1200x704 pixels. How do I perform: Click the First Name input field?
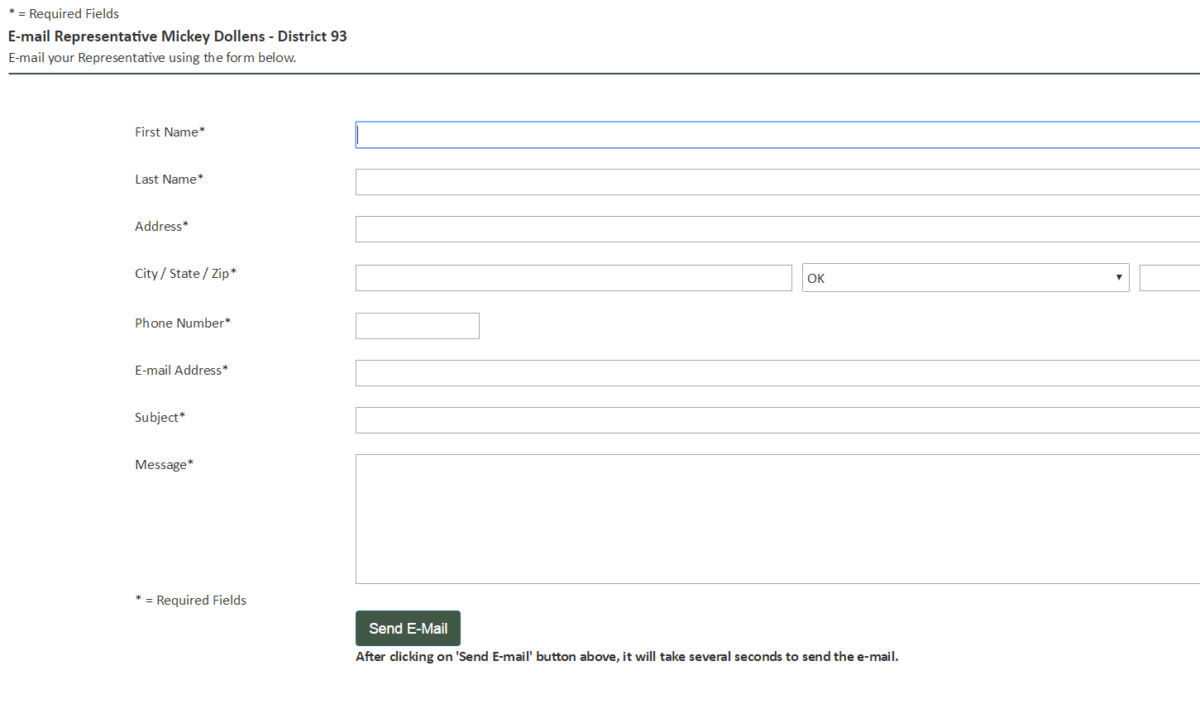pyautogui.click(x=776, y=135)
